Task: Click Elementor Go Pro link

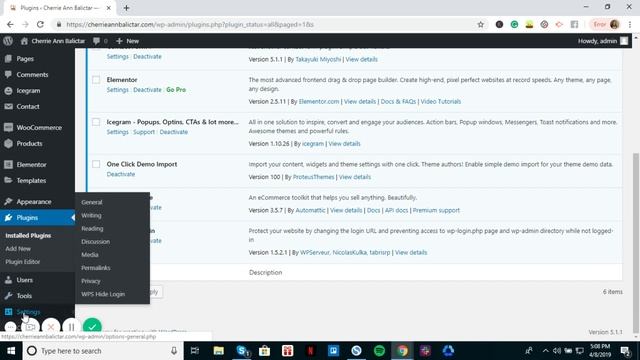Action: (176, 90)
